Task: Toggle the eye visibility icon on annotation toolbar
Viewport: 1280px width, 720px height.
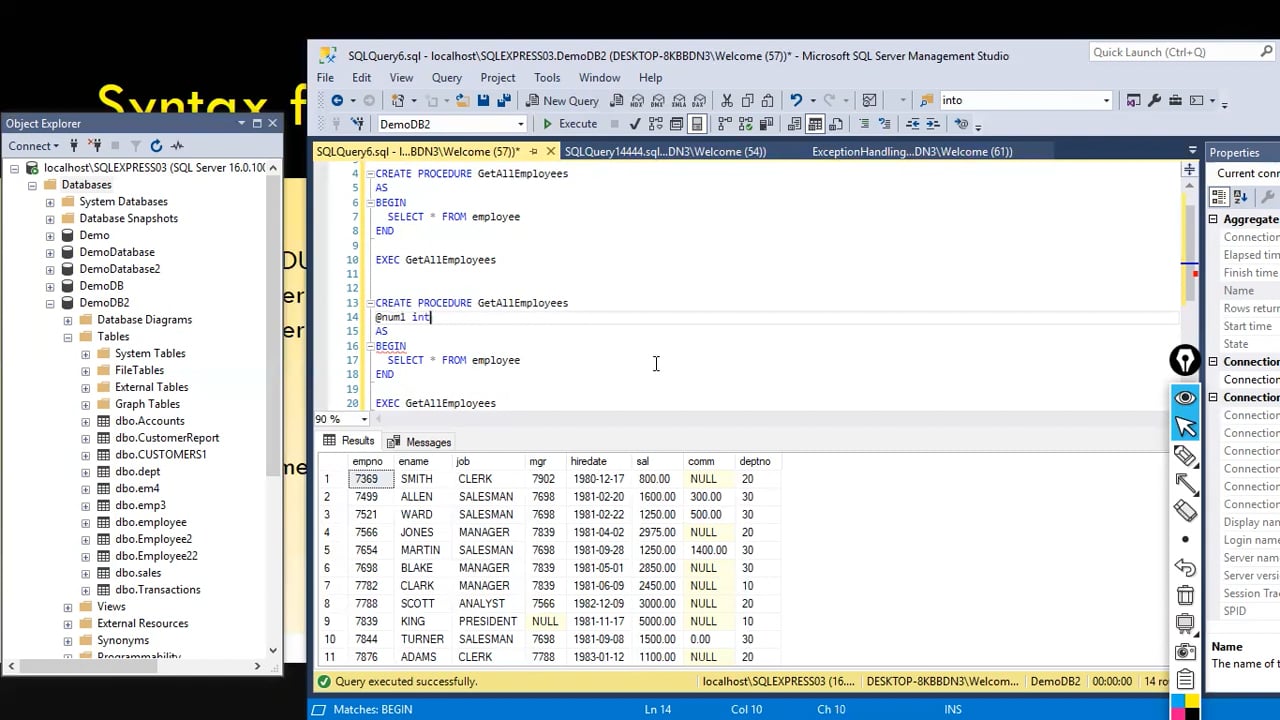Action: point(1185,398)
